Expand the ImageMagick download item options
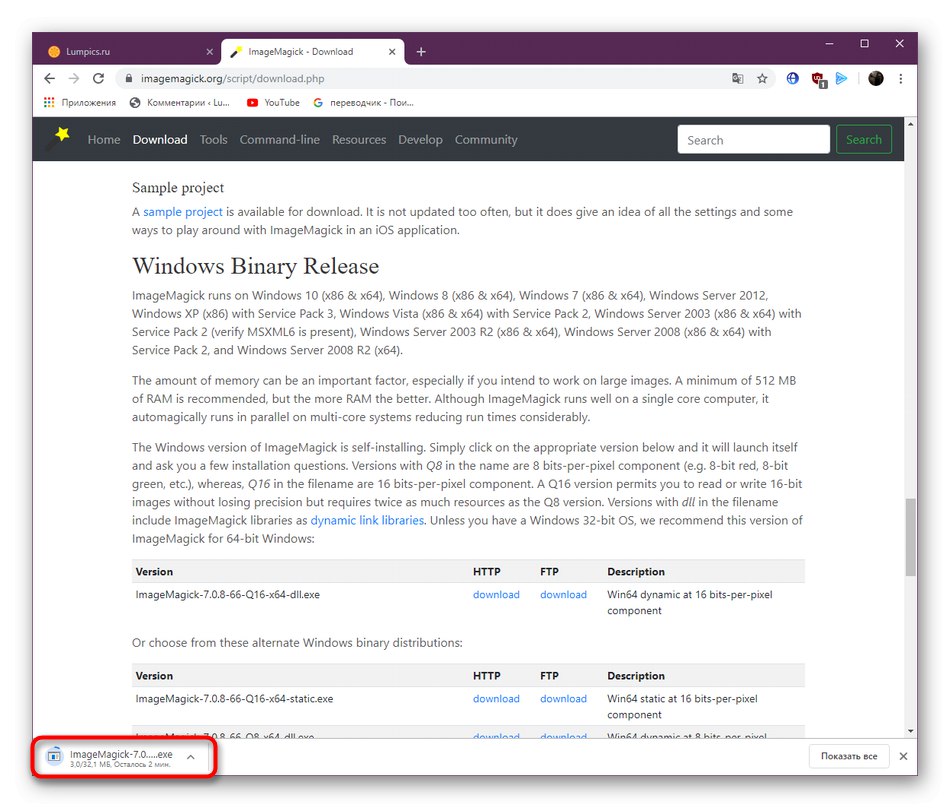Viewport: 950px width, 808px height. [x=191, y=757]
